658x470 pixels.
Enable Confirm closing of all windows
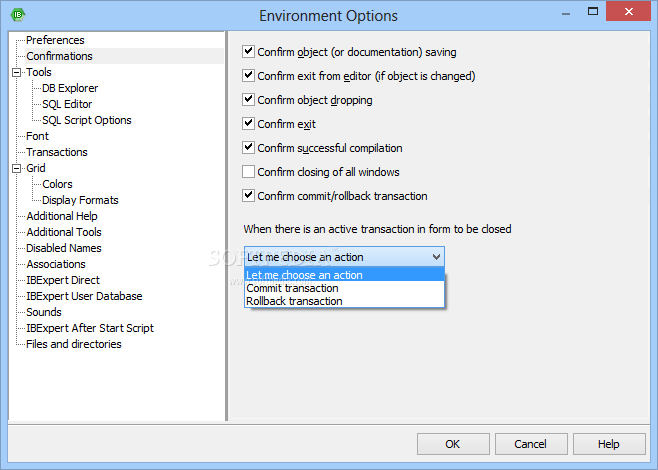pyautogui.click(x=248, y=172)
